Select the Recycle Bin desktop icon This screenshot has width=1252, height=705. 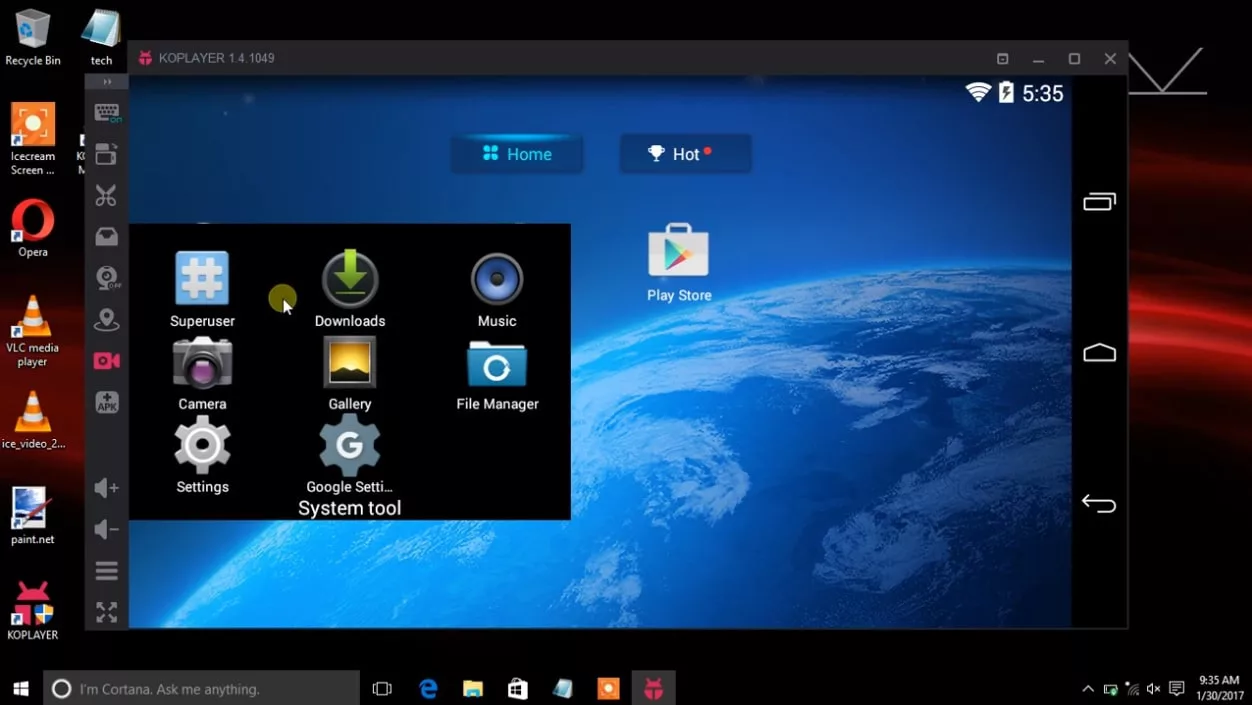(x=32, y=38)
